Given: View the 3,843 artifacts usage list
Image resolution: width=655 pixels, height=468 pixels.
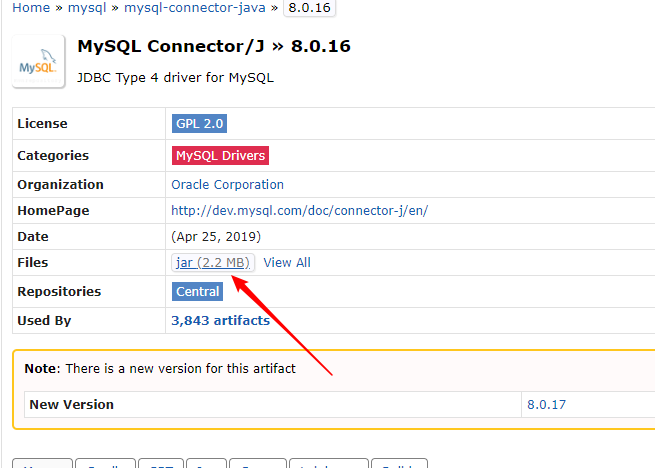Looking at the screenshot, I should [221, 320].
